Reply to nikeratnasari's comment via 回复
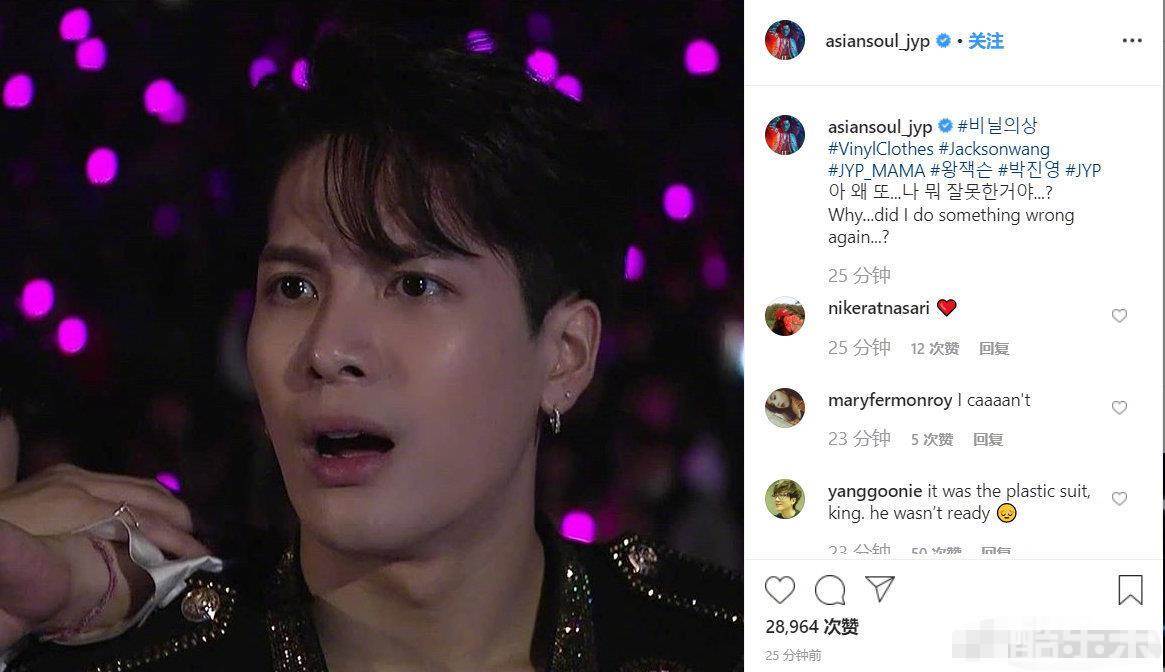 coord(994,349)
